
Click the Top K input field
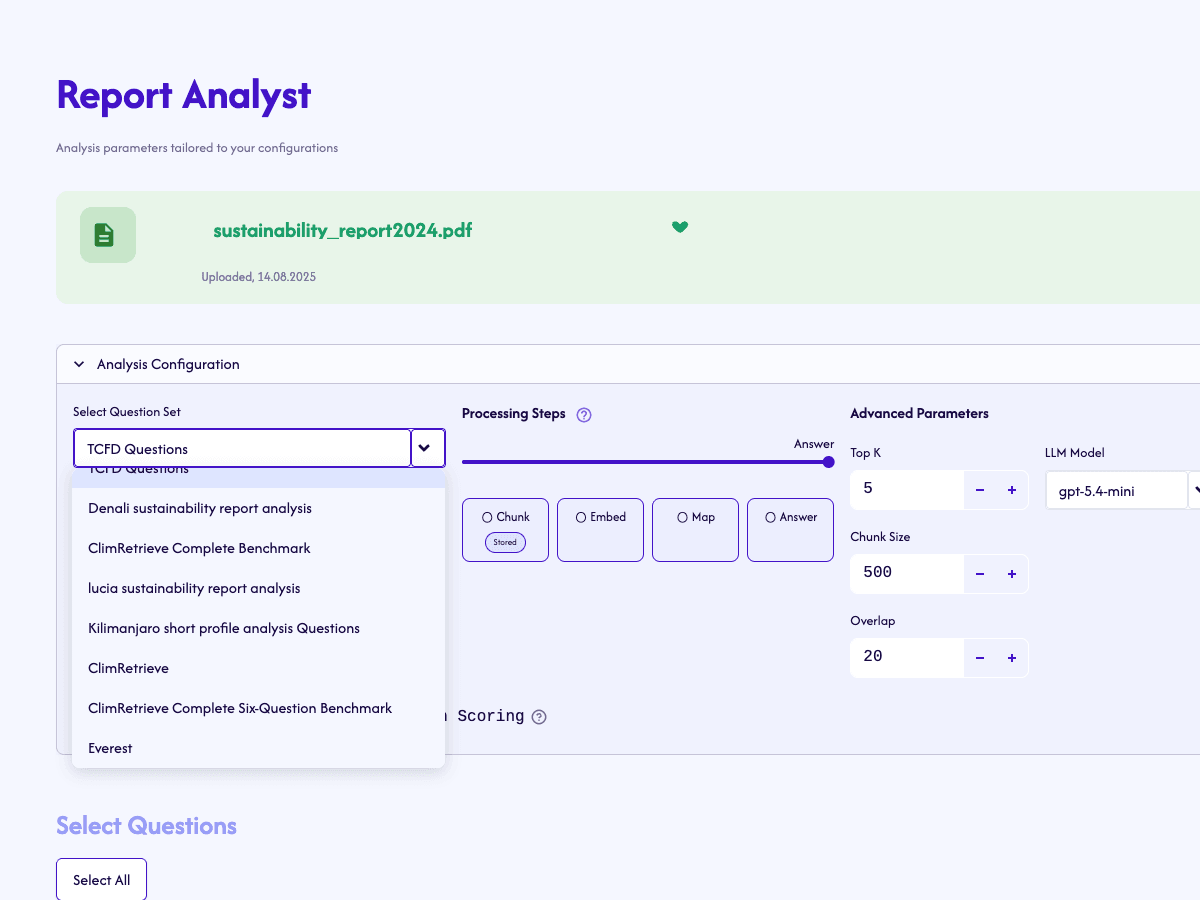(907, 490)
